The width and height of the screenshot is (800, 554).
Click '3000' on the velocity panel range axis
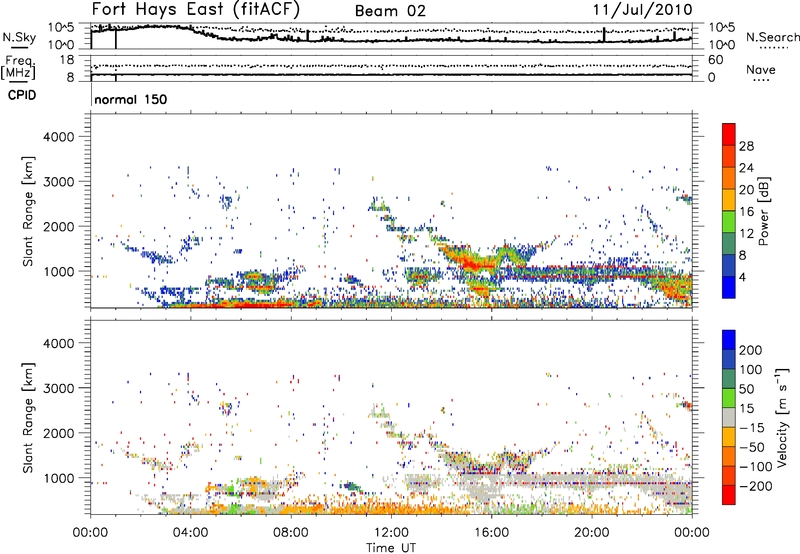(x=59, y=388)
